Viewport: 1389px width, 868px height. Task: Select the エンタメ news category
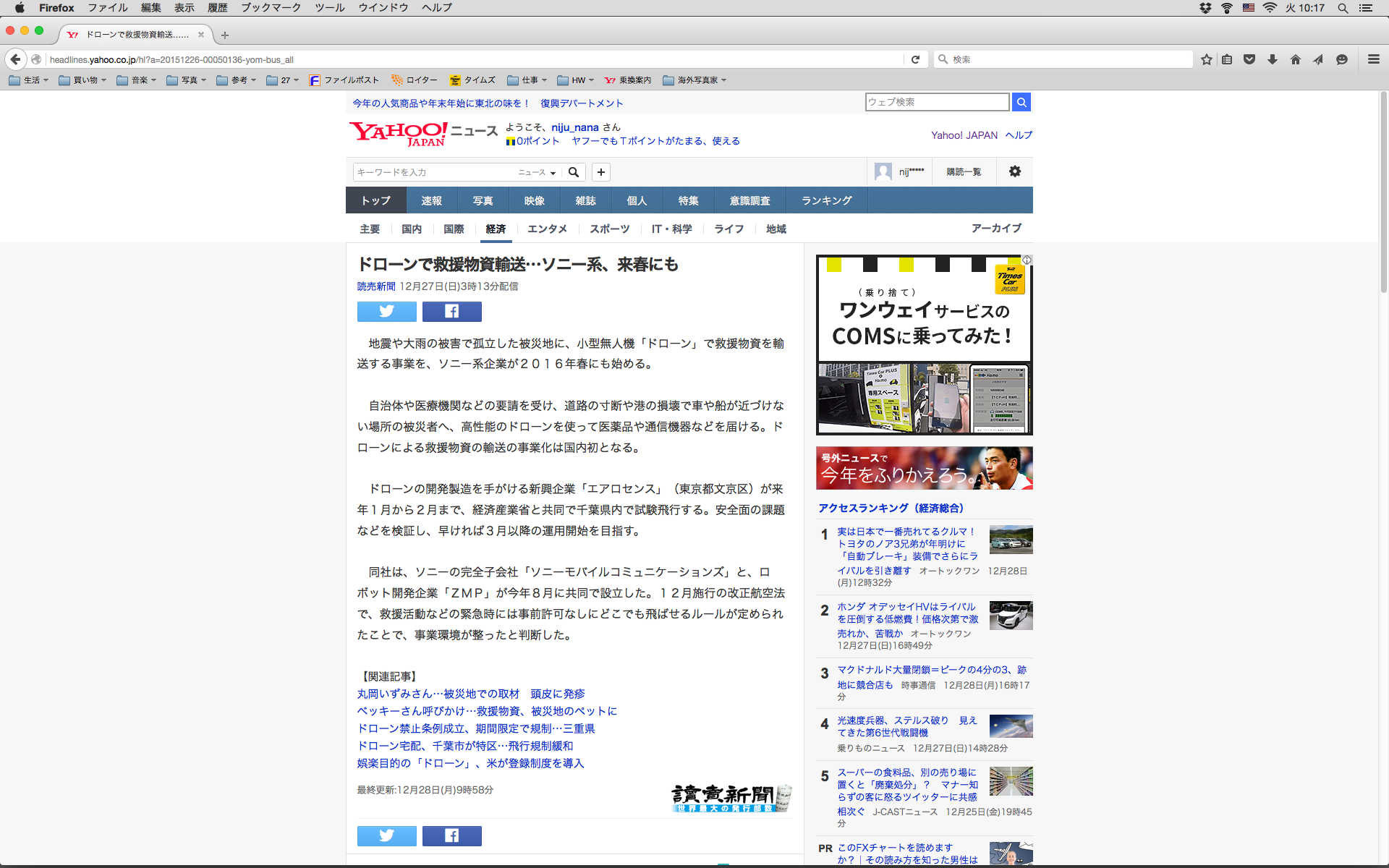[x=547, y=229]
